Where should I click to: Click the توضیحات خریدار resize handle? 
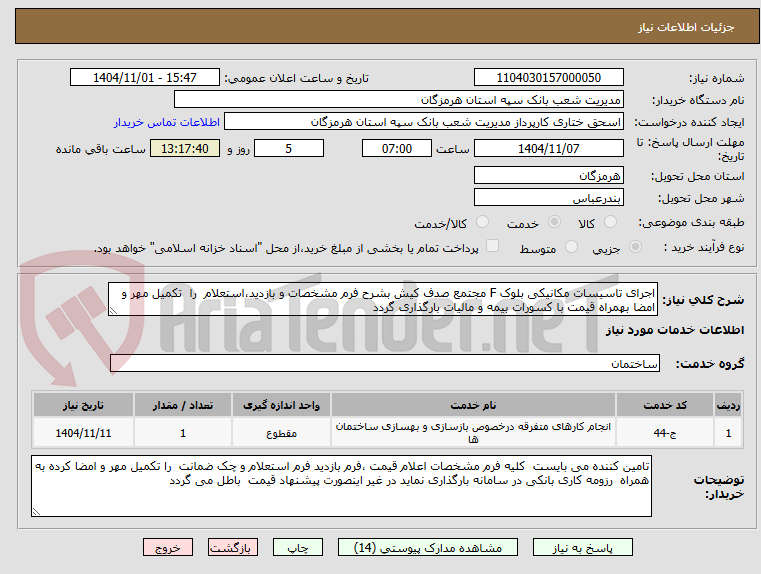36,511
